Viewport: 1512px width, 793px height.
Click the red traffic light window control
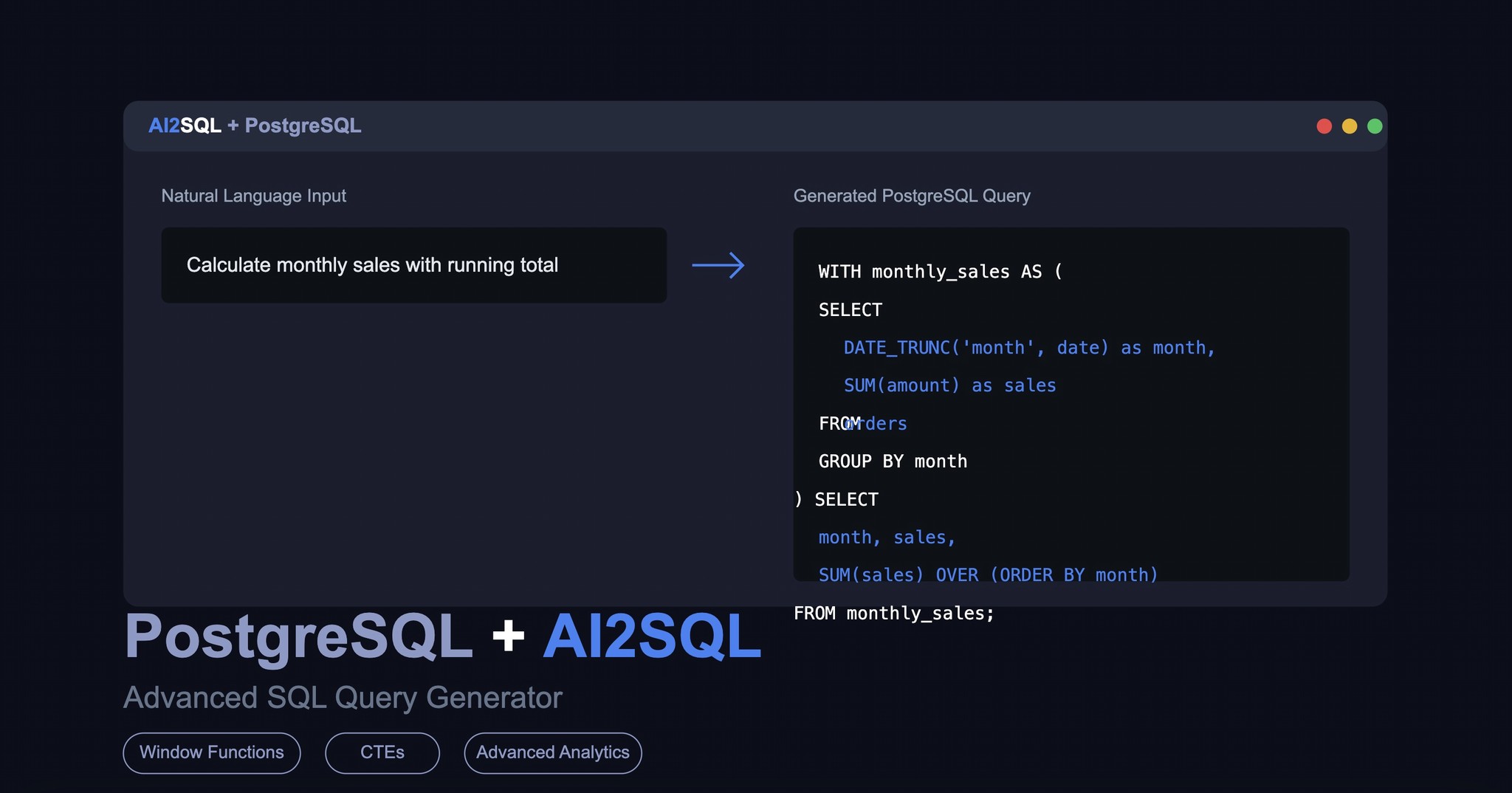[x=1324, y=126]
